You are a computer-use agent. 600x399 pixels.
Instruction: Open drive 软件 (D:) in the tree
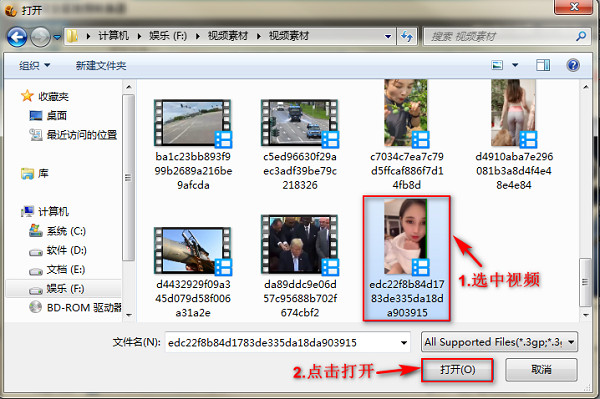tap(66, 250)
